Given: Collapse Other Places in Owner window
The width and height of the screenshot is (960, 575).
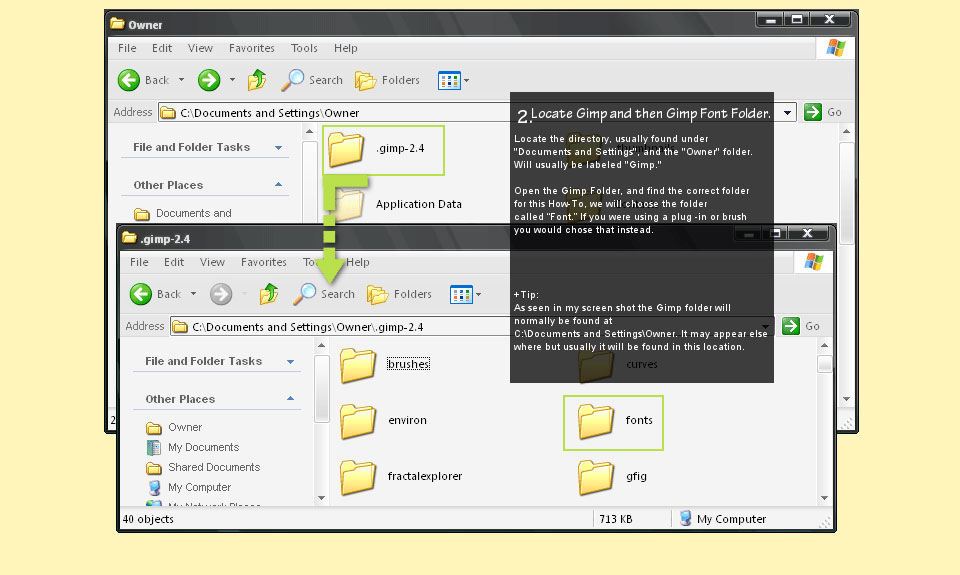Looking at the screenshot, I should (279, 184).
